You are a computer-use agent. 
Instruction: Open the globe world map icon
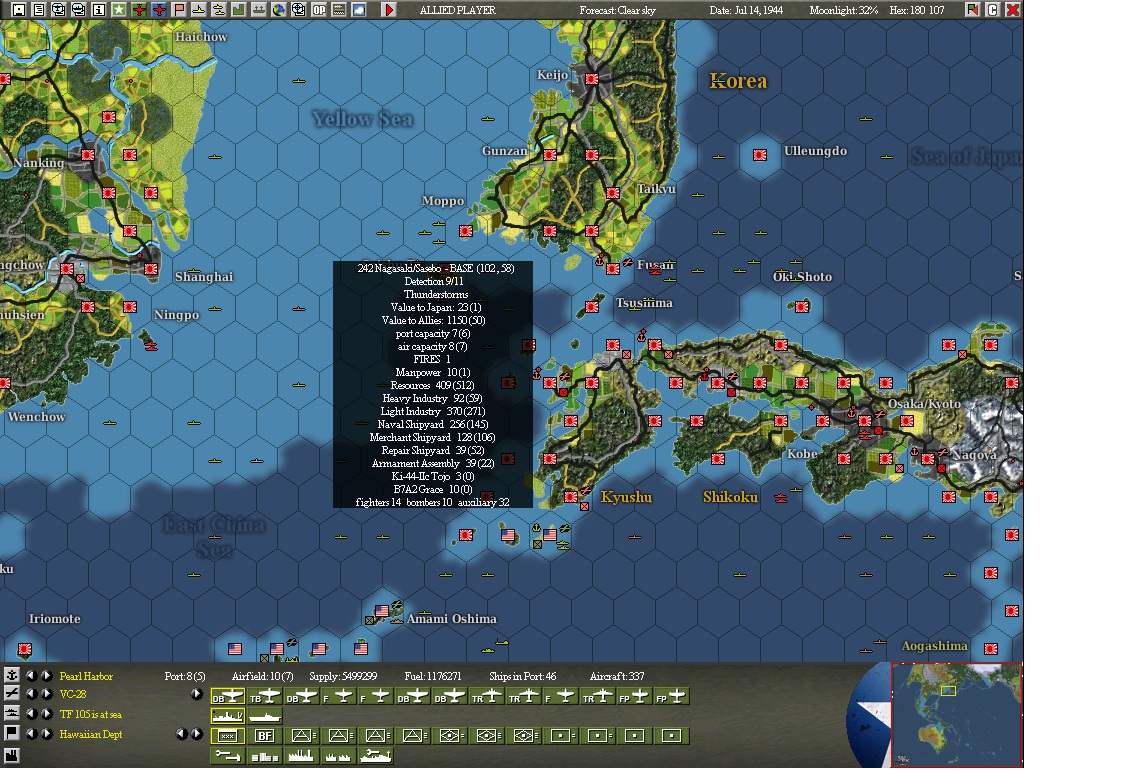(x=278, y=9)
